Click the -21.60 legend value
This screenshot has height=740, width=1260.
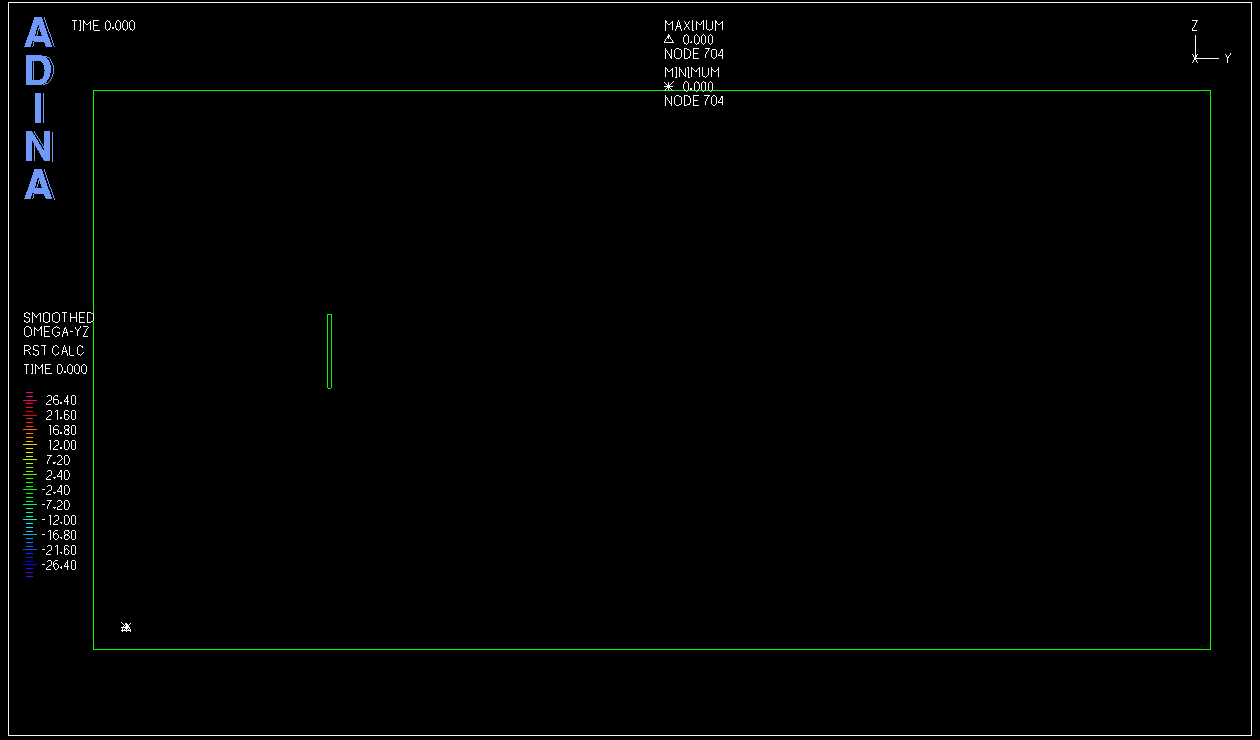(59, 550)
